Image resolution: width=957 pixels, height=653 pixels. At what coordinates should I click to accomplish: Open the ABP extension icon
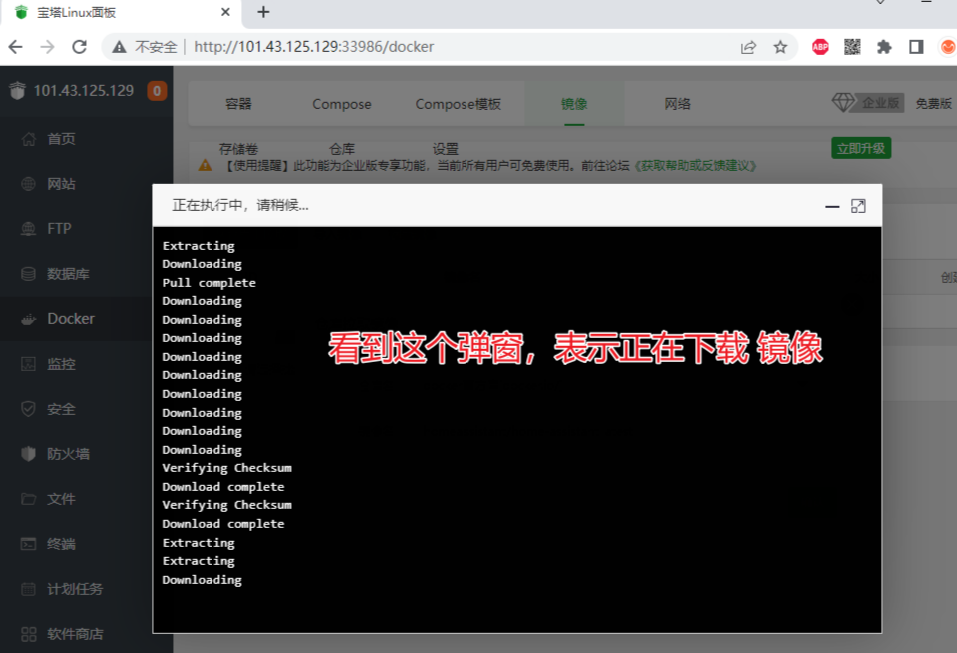[x=820, y=47]
